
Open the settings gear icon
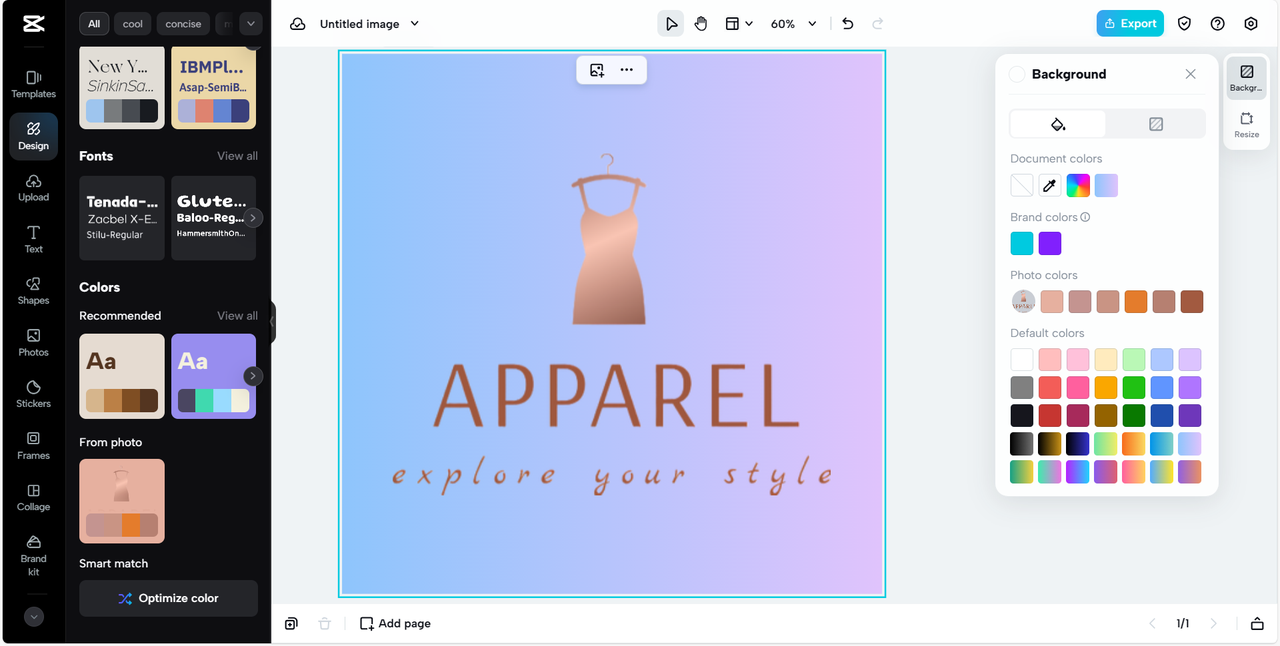point(1251,24)
